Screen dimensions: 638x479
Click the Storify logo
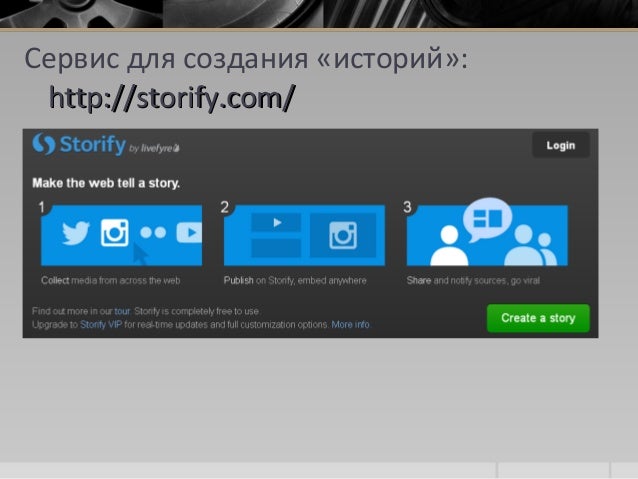[x=79, y=144]
